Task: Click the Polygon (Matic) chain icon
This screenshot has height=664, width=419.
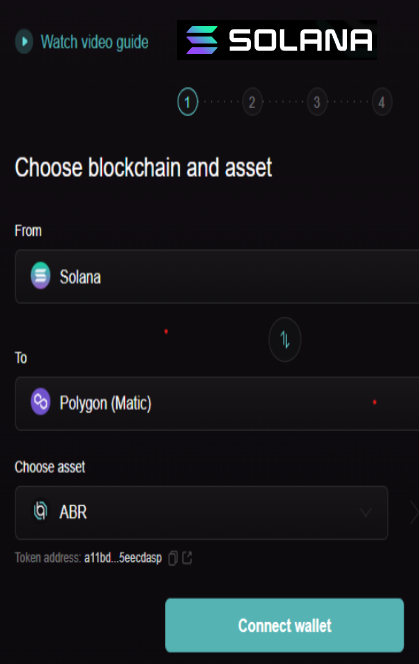Action: pos(41,401)
